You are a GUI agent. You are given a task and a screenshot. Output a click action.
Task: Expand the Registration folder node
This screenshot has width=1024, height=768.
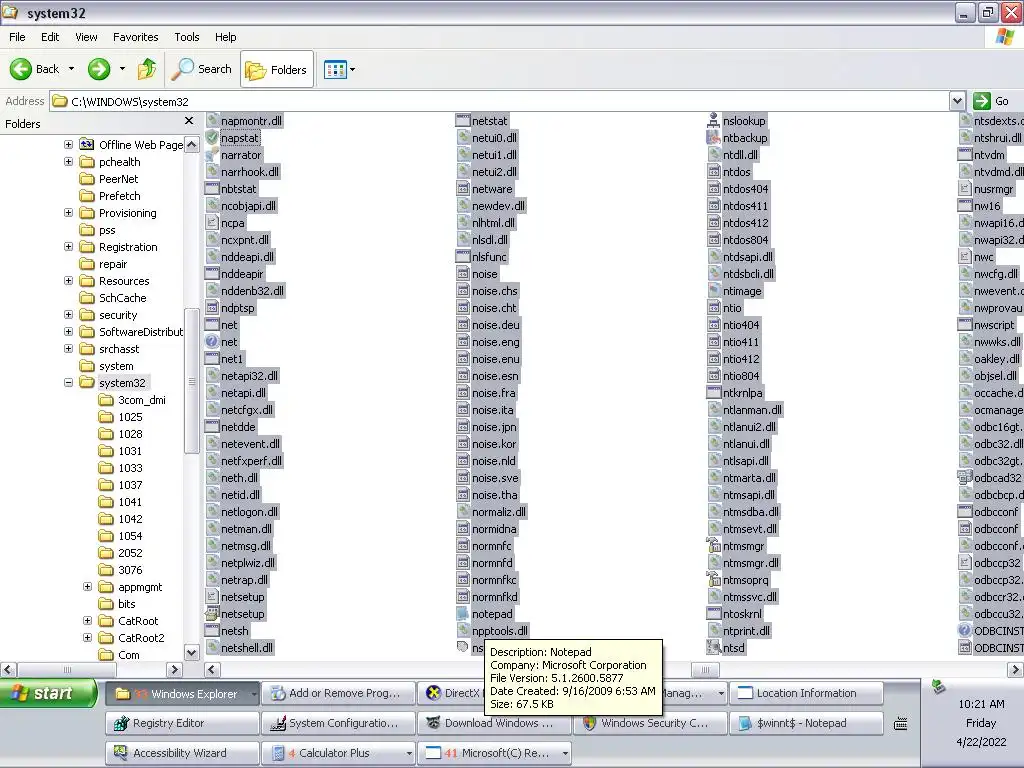point(69,247)
